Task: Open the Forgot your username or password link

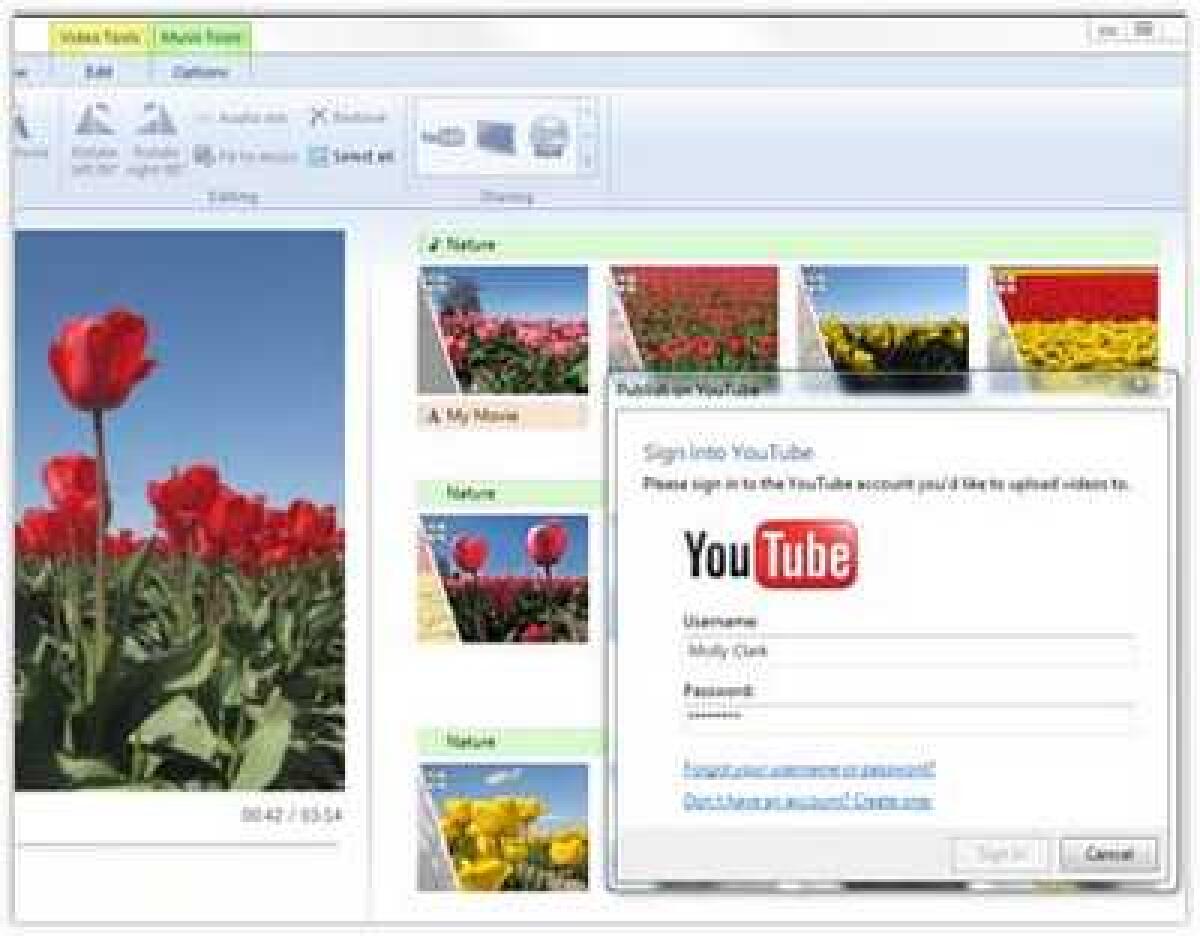Action: pos(809,770)
